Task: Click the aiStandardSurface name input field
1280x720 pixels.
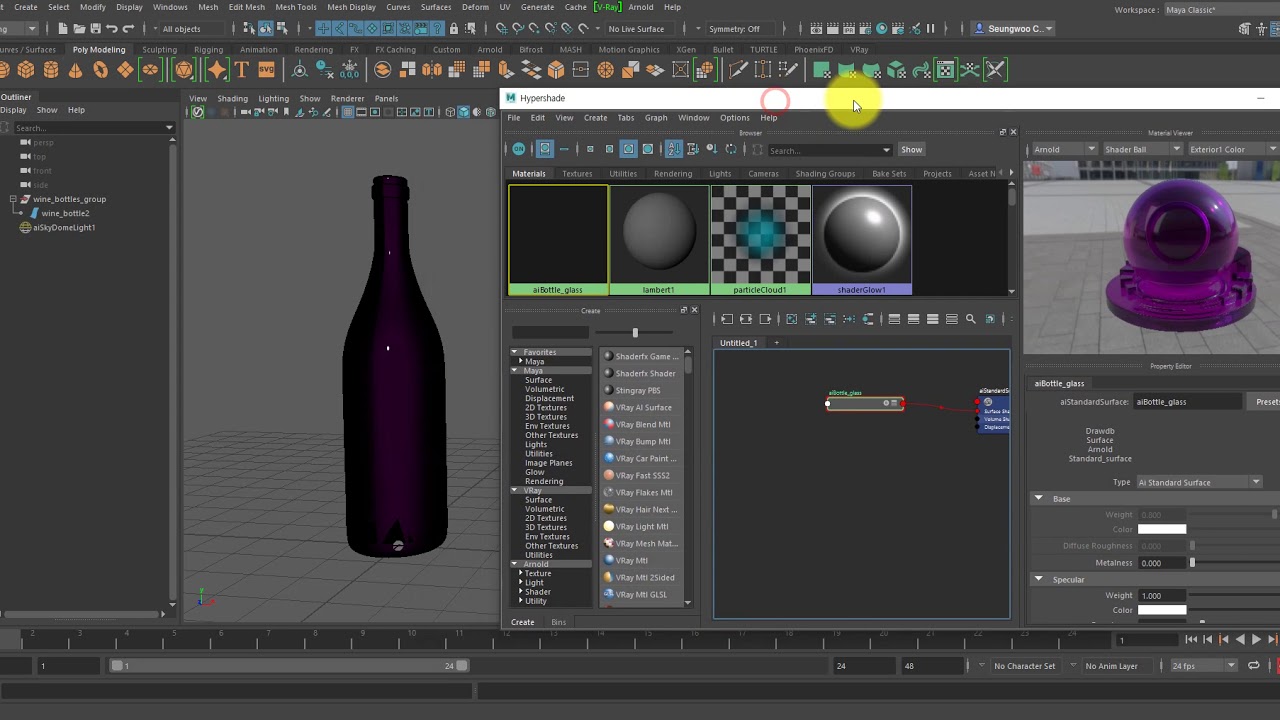Action: point(1188,402)
